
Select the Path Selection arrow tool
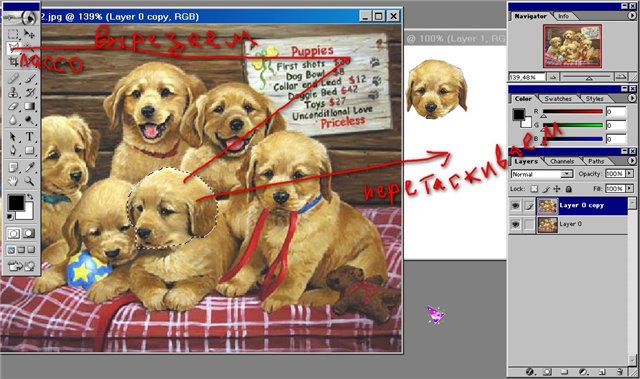coord(13,137)
